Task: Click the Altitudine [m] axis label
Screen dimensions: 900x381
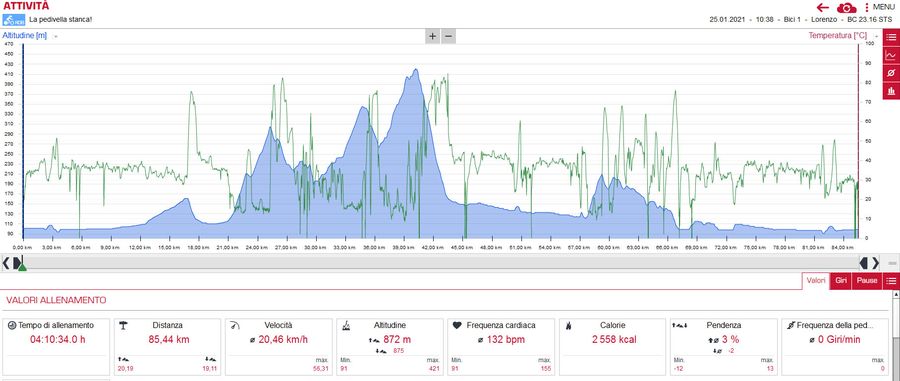Action: (25, 36)
